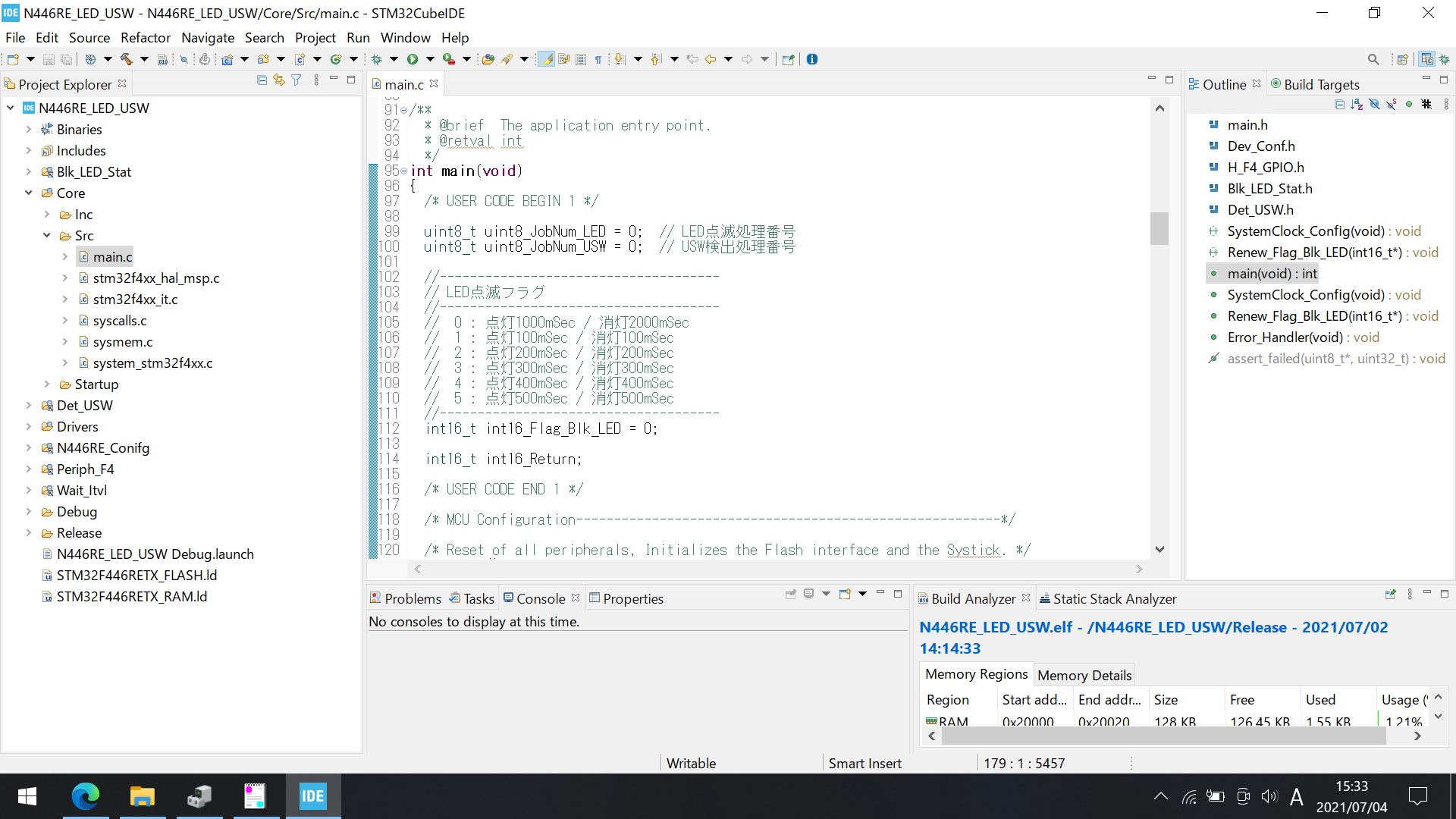Collapse the N446RE_LED_USW project node
Viewport: 1456px width, 819px height.
(x=11, y=108)
